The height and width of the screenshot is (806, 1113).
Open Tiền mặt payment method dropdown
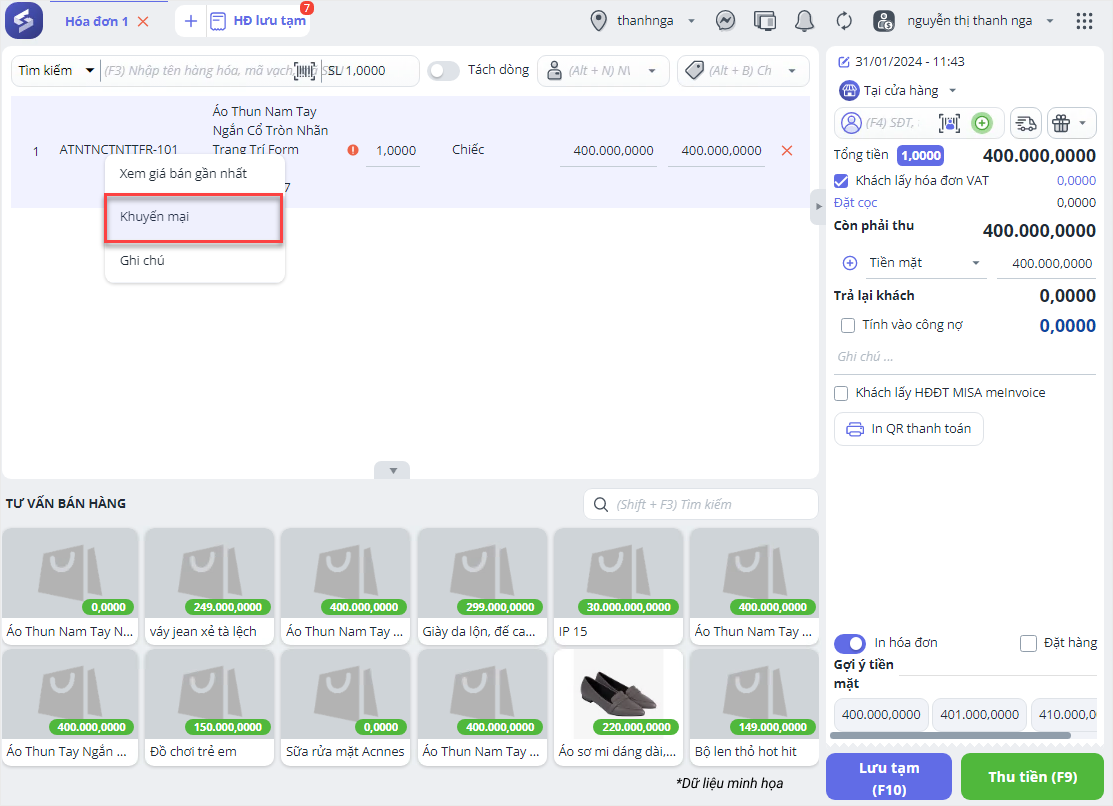[x=924, y=263]
